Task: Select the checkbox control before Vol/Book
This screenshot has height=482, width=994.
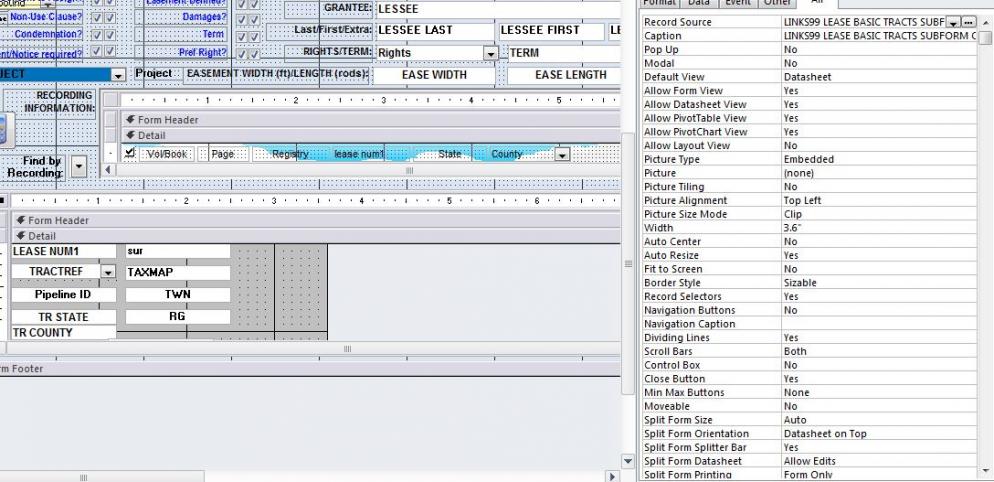Action: (130, 152)
